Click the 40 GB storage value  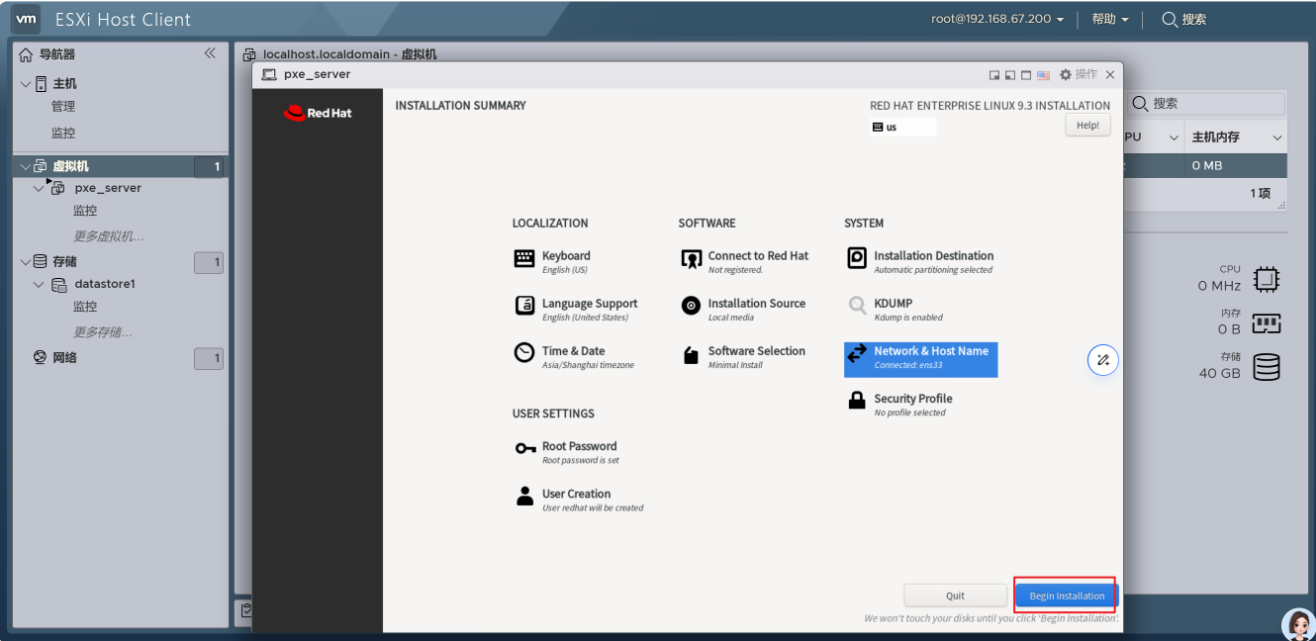point(1220,373)
